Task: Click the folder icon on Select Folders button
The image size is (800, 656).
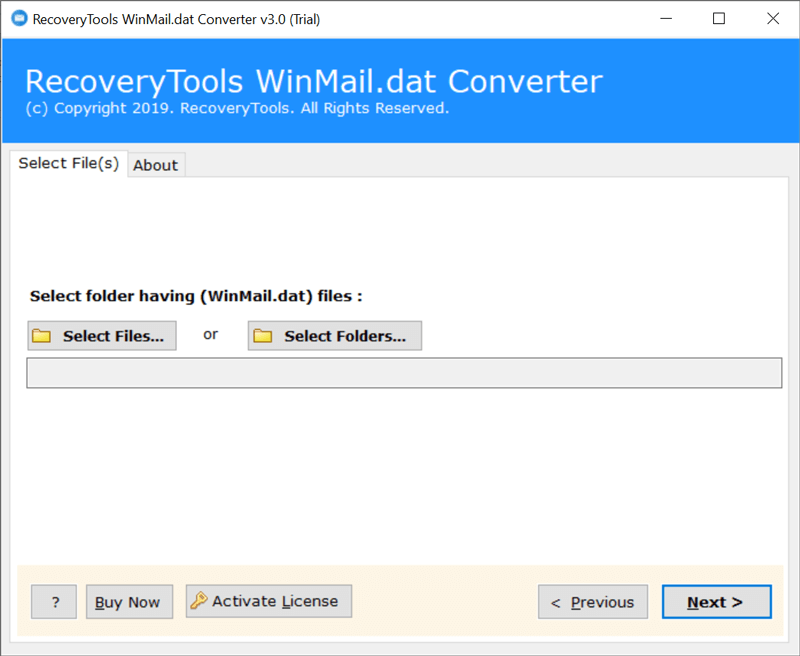Action: tap(263, 336)
